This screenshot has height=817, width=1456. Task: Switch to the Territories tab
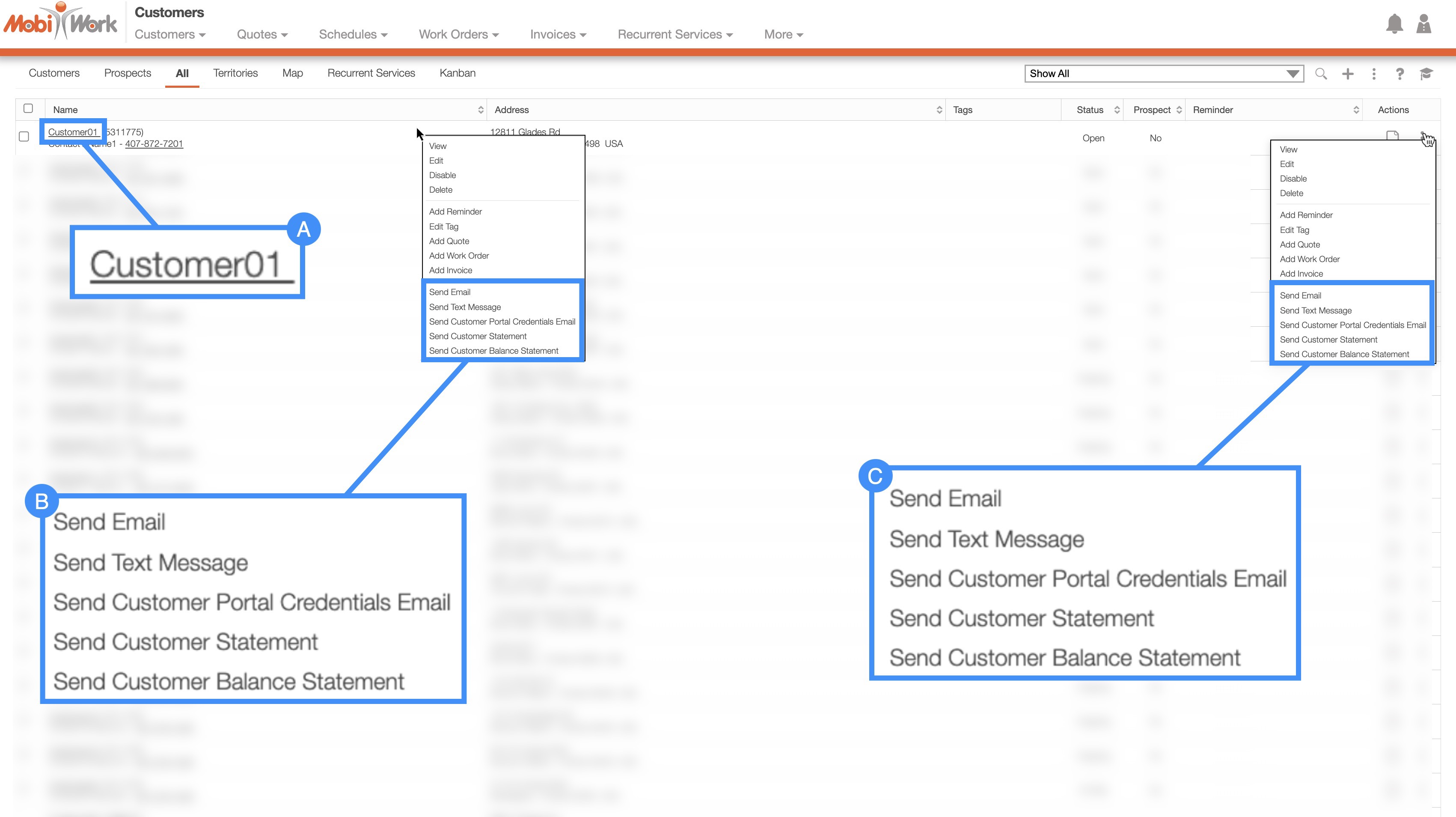235,73
